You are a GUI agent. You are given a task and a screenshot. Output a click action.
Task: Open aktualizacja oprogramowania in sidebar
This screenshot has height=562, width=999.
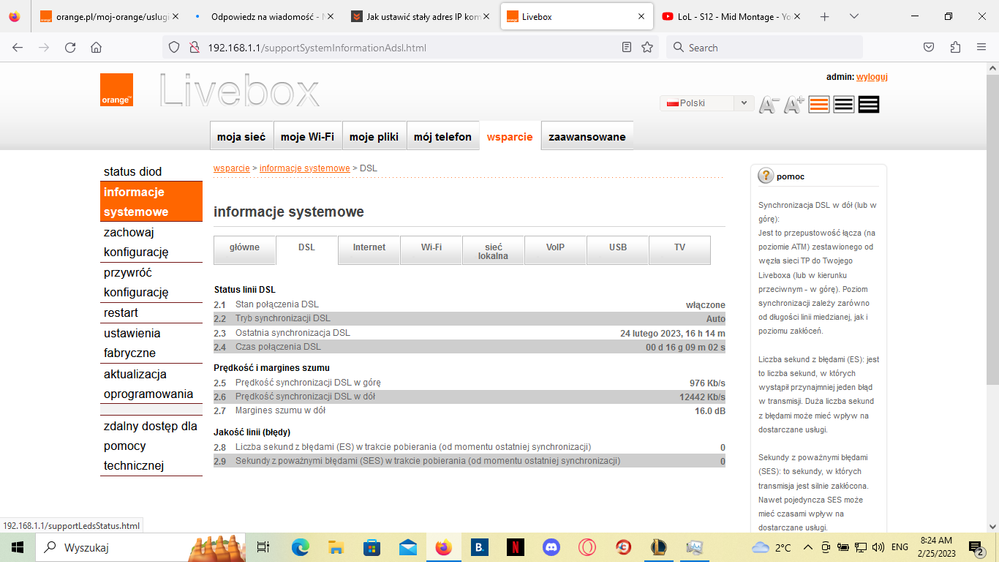coord(151,384)
